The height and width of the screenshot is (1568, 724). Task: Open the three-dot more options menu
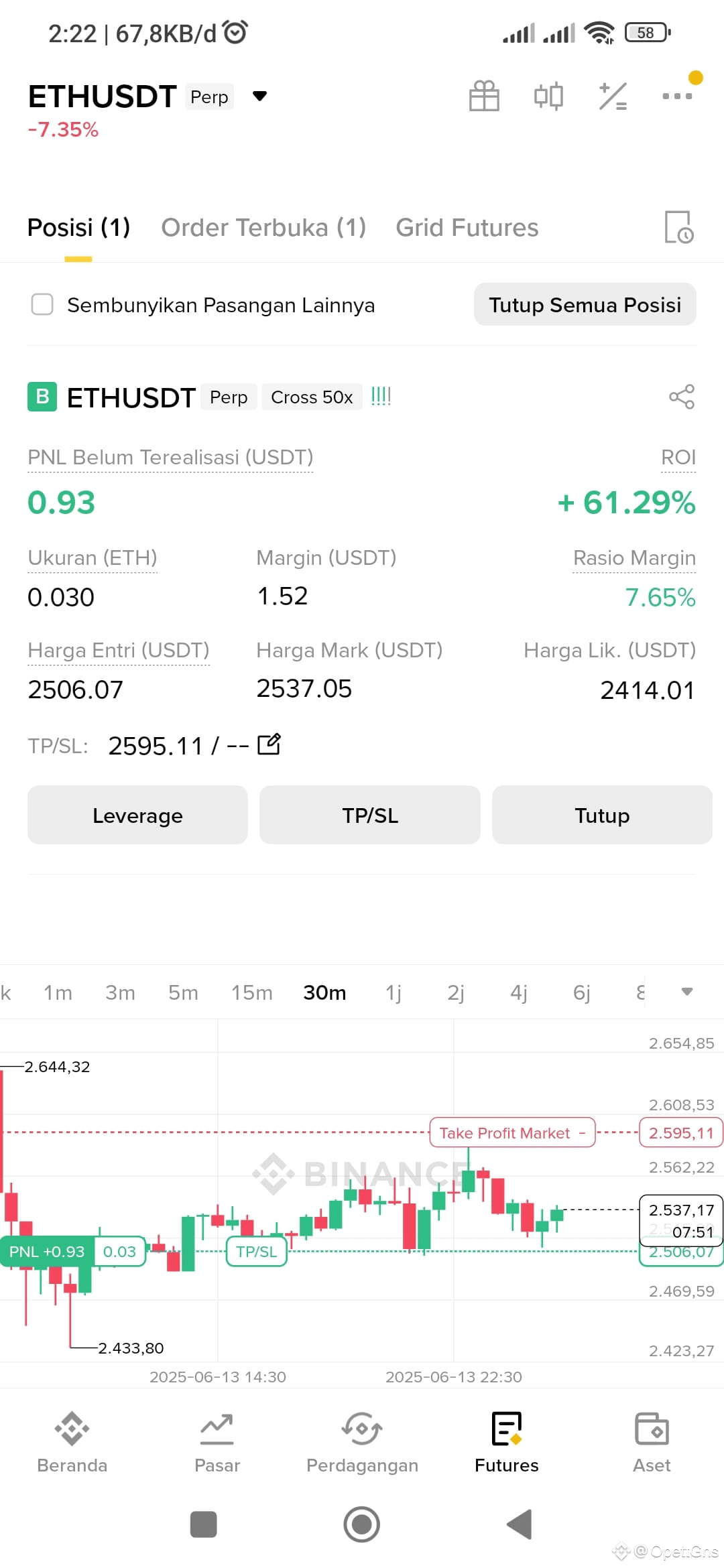click(x=677, y=96)
